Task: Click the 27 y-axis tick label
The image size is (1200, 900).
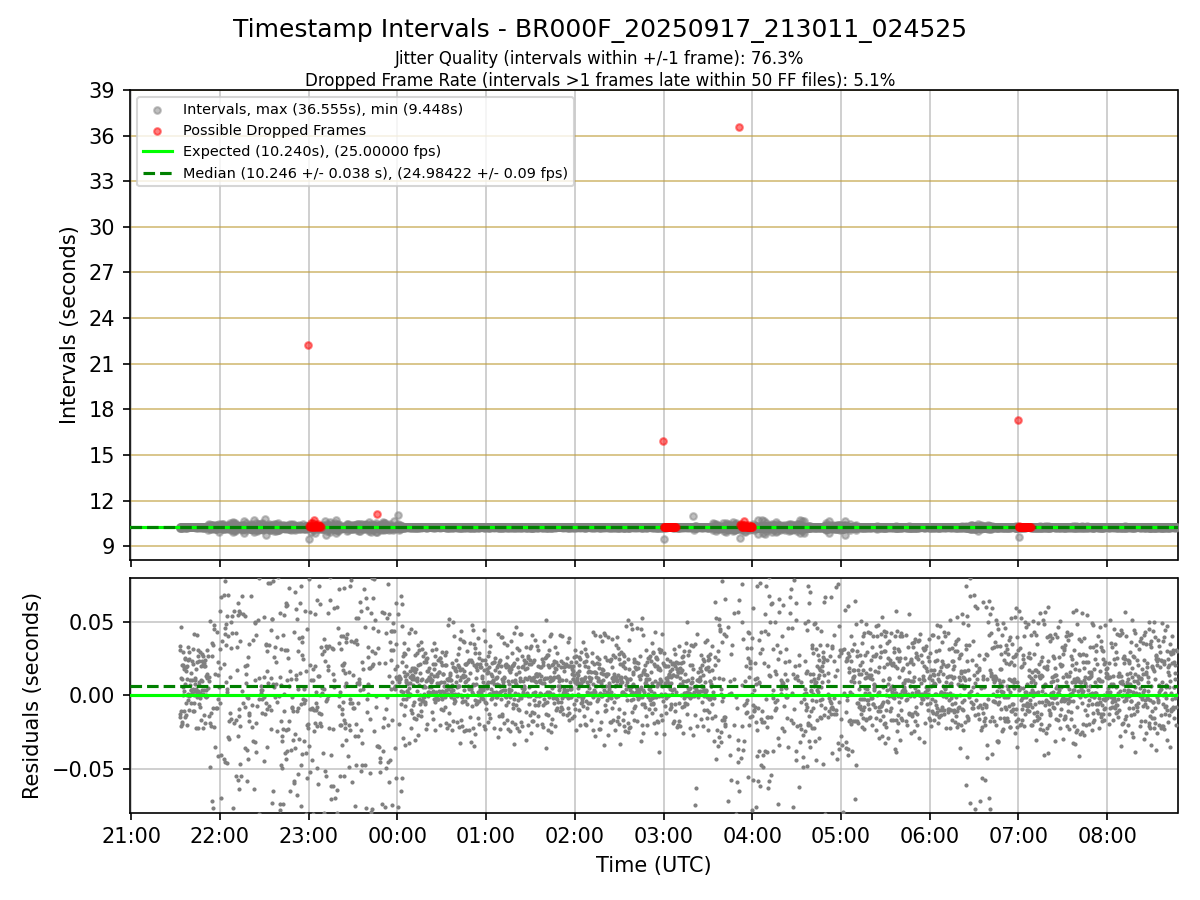Action: 102,273
